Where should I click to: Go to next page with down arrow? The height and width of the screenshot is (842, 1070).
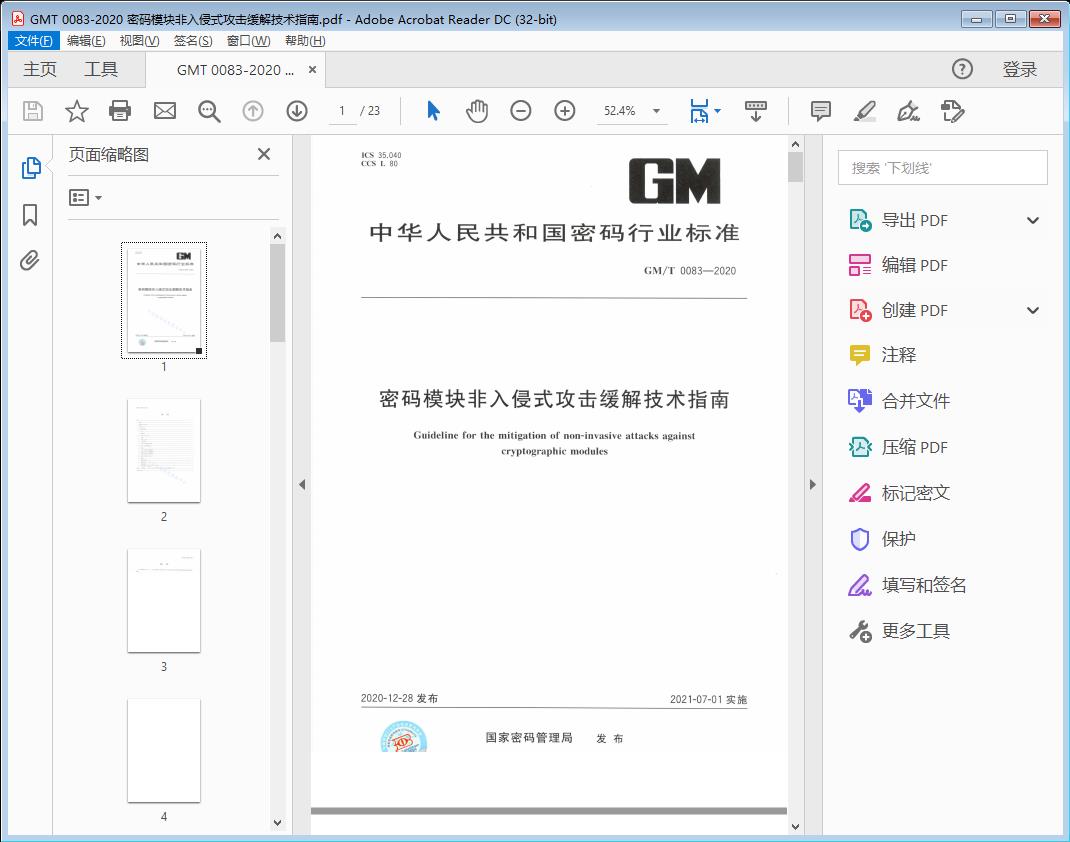point(297,111)
